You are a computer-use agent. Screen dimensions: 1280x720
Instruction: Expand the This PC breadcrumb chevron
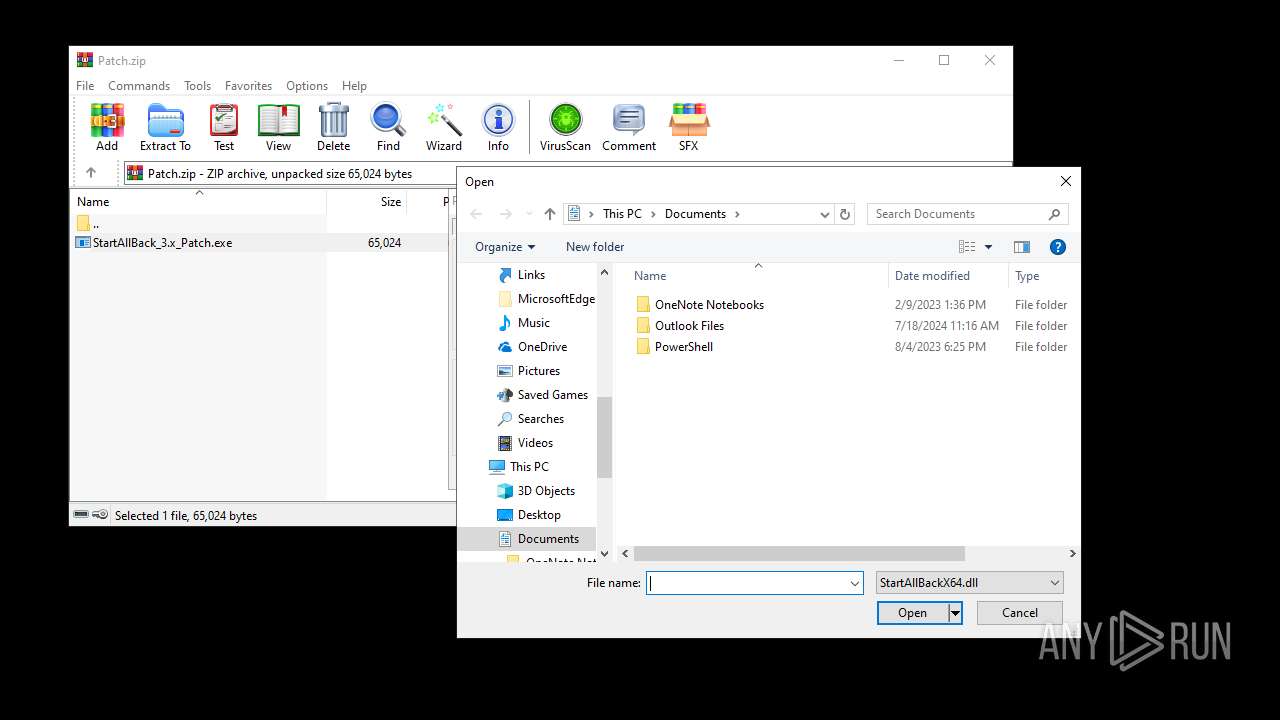(x=653, y=214)
